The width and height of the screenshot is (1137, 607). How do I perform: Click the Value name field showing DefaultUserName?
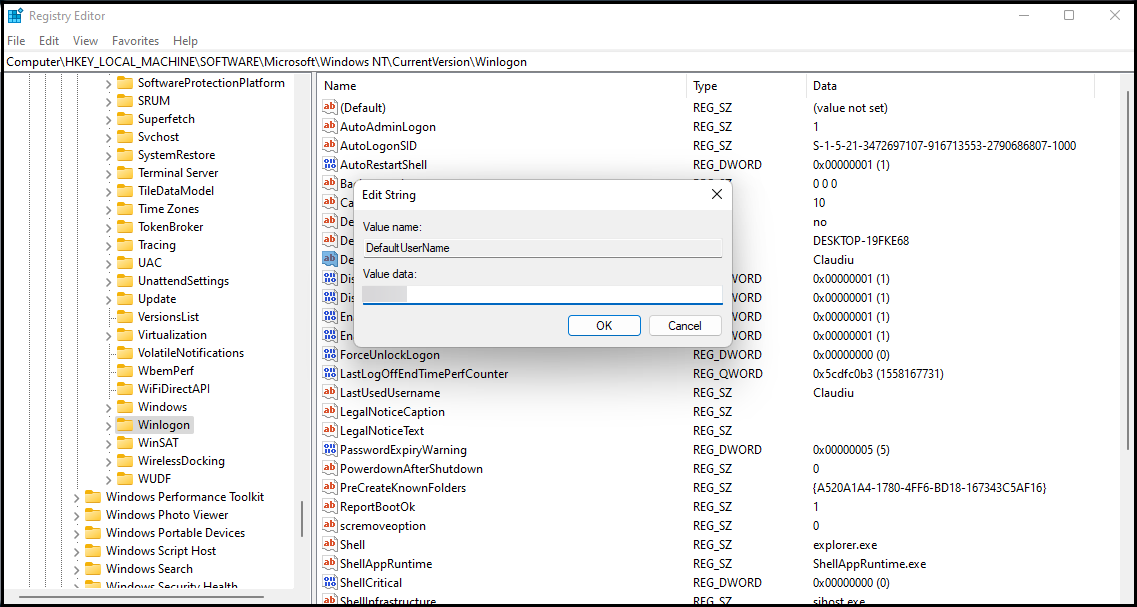(542, 247)
